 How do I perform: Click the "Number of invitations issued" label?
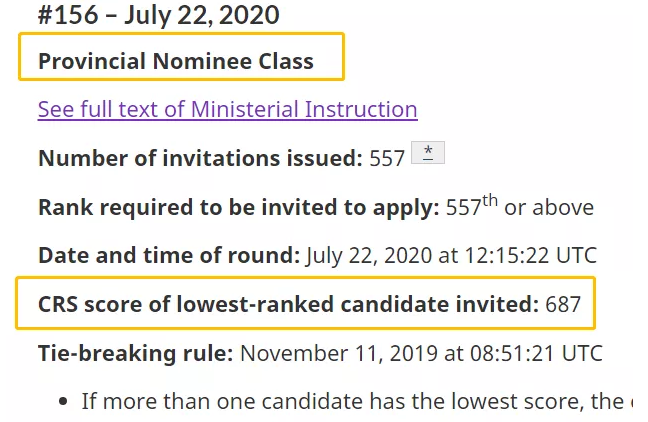[x=200, y=158]
